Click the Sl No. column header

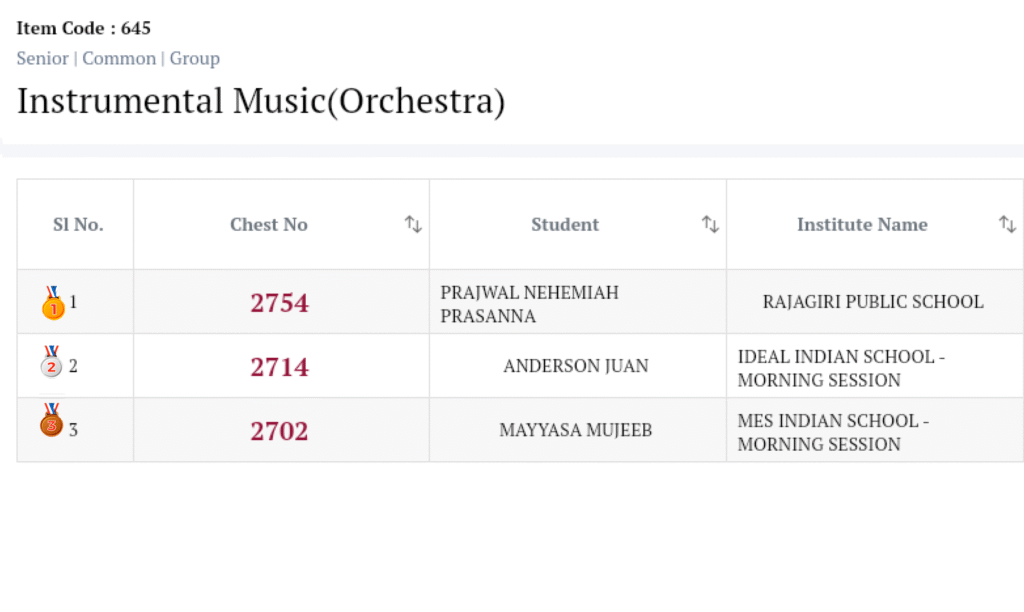click(78, 225)
